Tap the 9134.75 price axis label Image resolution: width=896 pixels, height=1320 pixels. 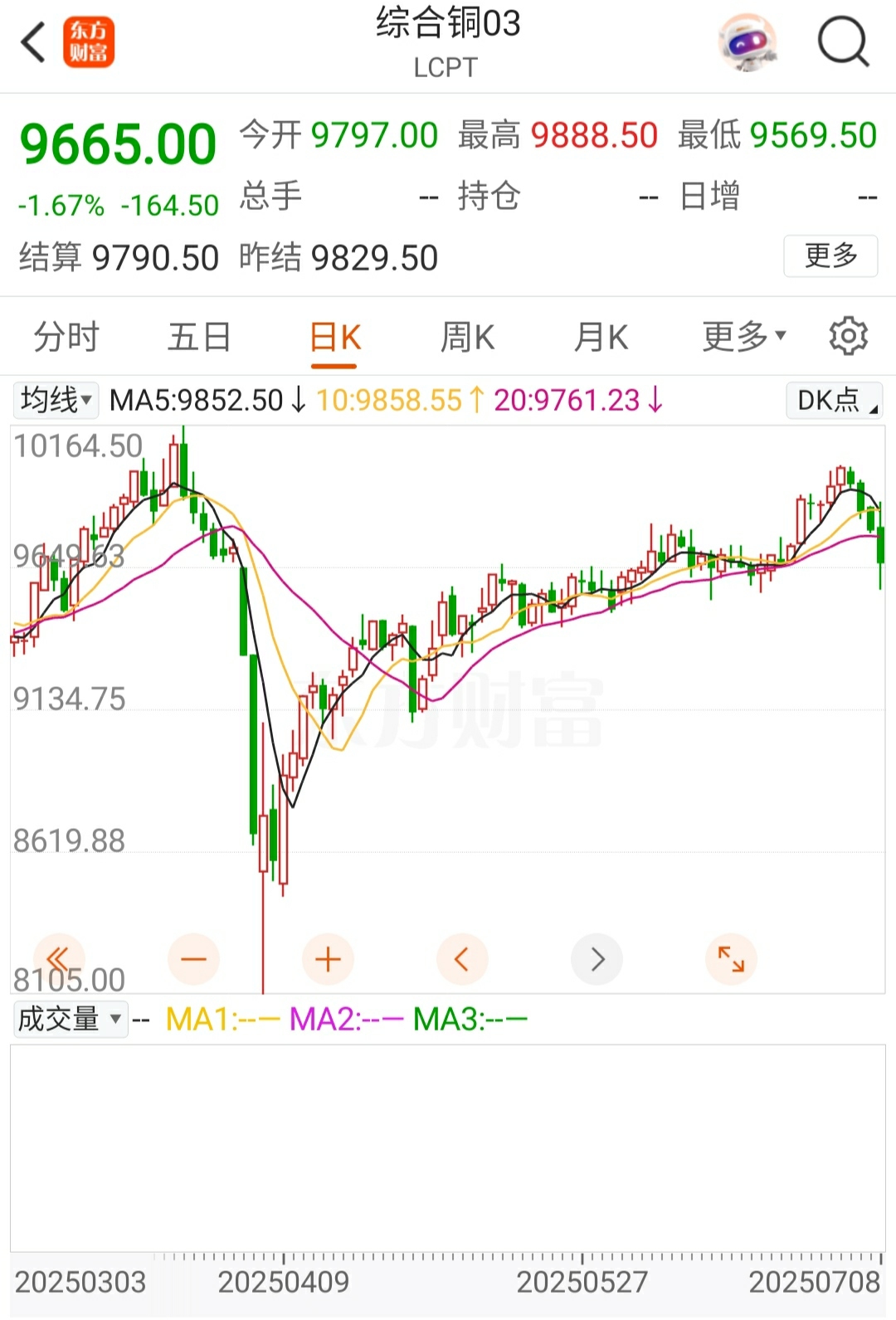(x=70, y=699)
